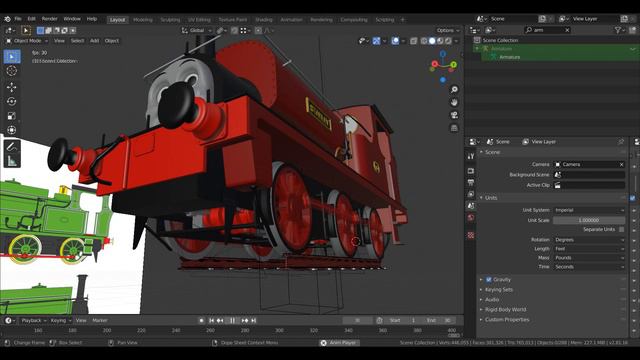Click the current frame number field
The height and width of the screenshot is (360, 640).
click(x=358, y=320)
